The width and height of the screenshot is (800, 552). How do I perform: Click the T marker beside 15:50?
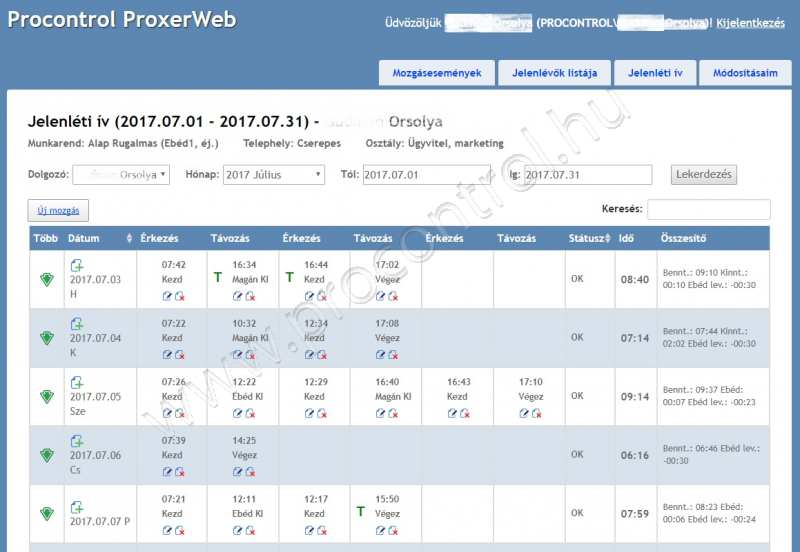click(361, 511)
